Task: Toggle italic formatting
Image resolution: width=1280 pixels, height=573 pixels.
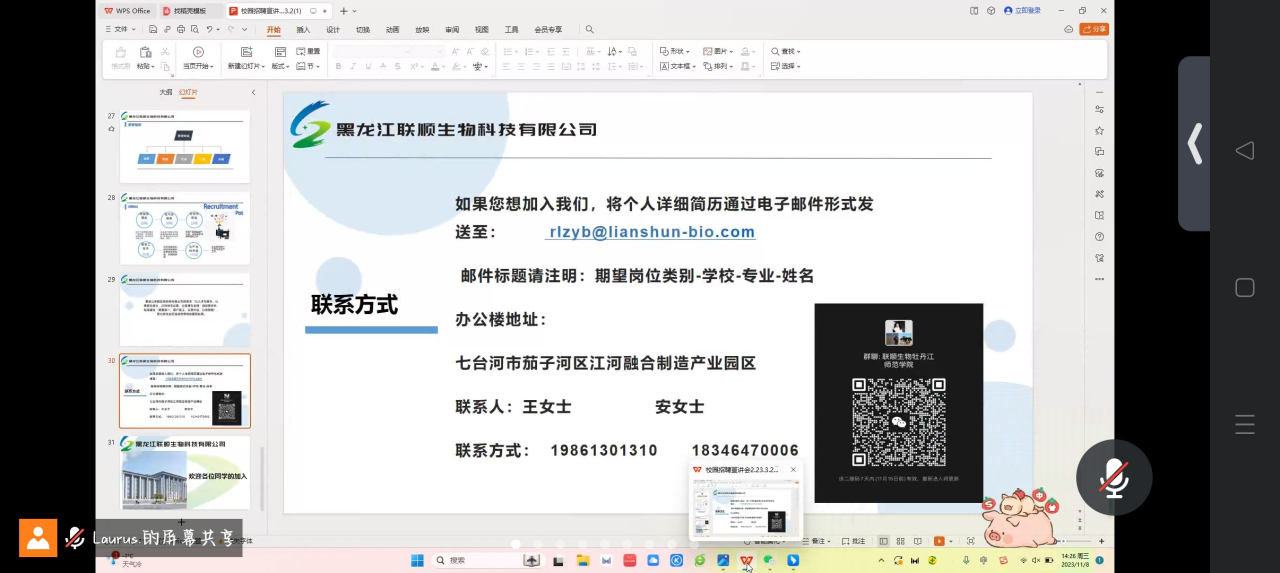Action: tap(353, 66)
